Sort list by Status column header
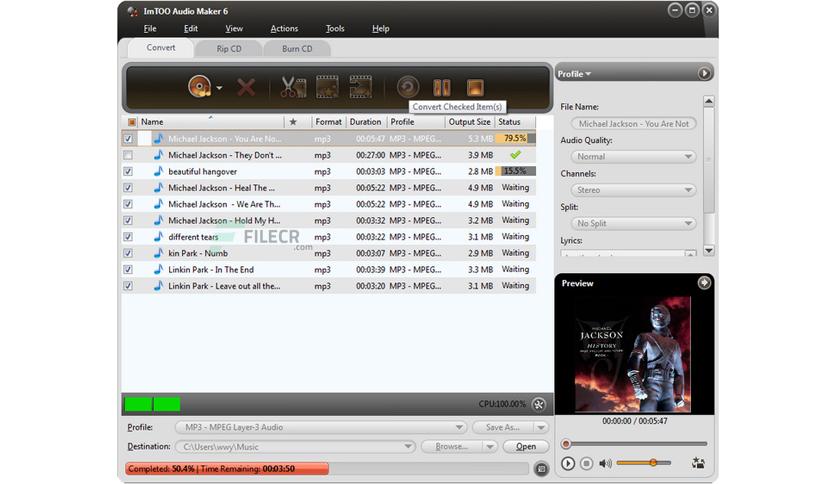Image resolution: width=836 pixels, height=484 pixels. [515, 122]
